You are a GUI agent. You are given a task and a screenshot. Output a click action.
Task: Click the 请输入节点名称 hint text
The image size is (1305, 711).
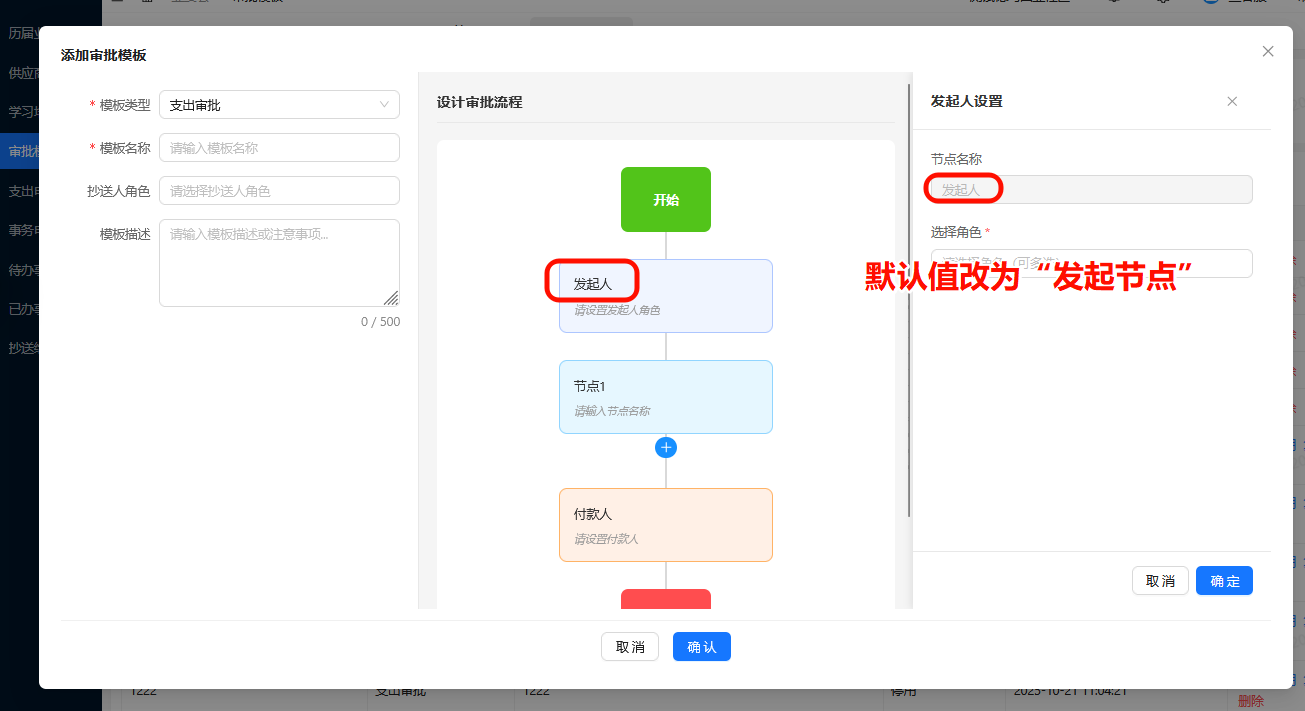pos(612,411)
